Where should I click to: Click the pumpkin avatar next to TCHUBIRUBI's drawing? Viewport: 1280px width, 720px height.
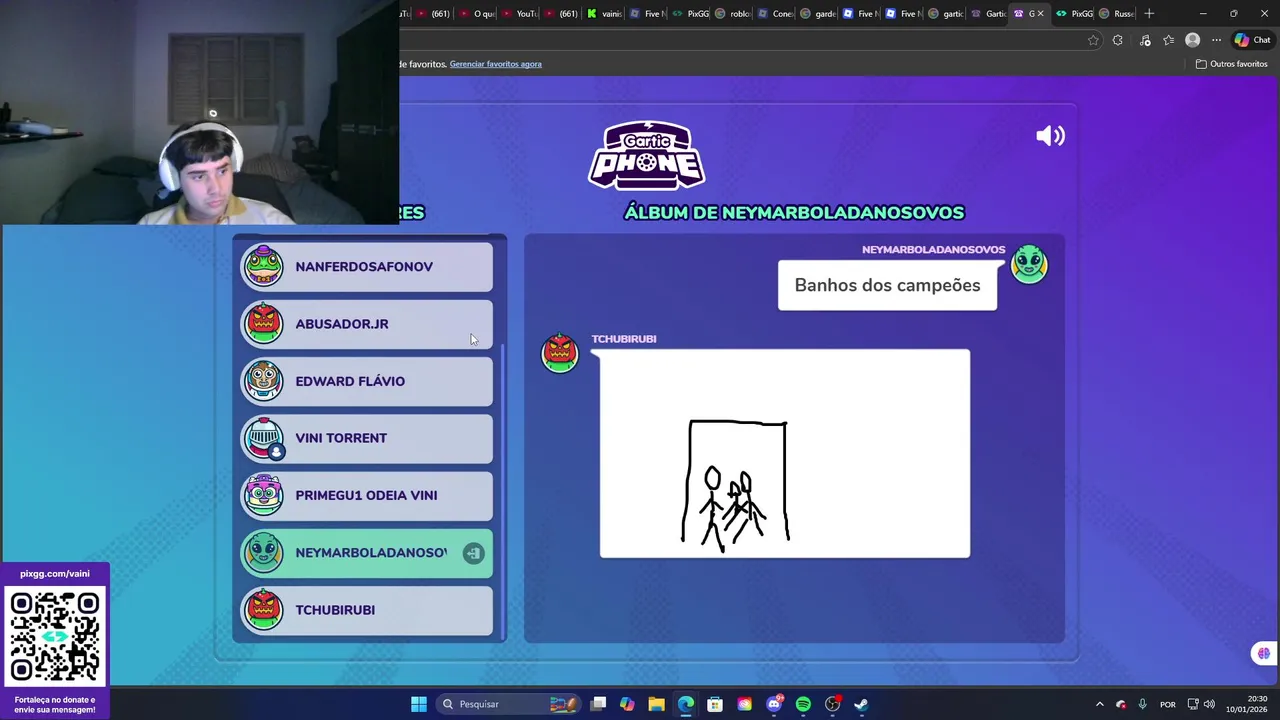click(x=560, y=353)
